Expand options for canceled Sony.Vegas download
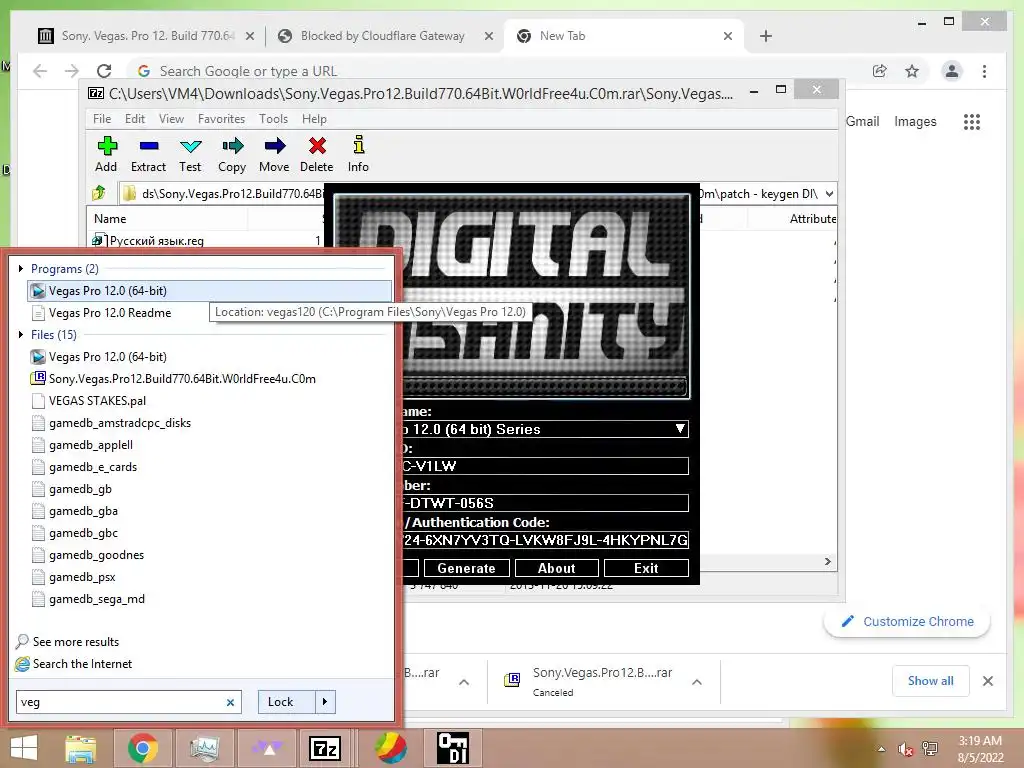This screenshot has height=768, width=1024. coord(697,682)
